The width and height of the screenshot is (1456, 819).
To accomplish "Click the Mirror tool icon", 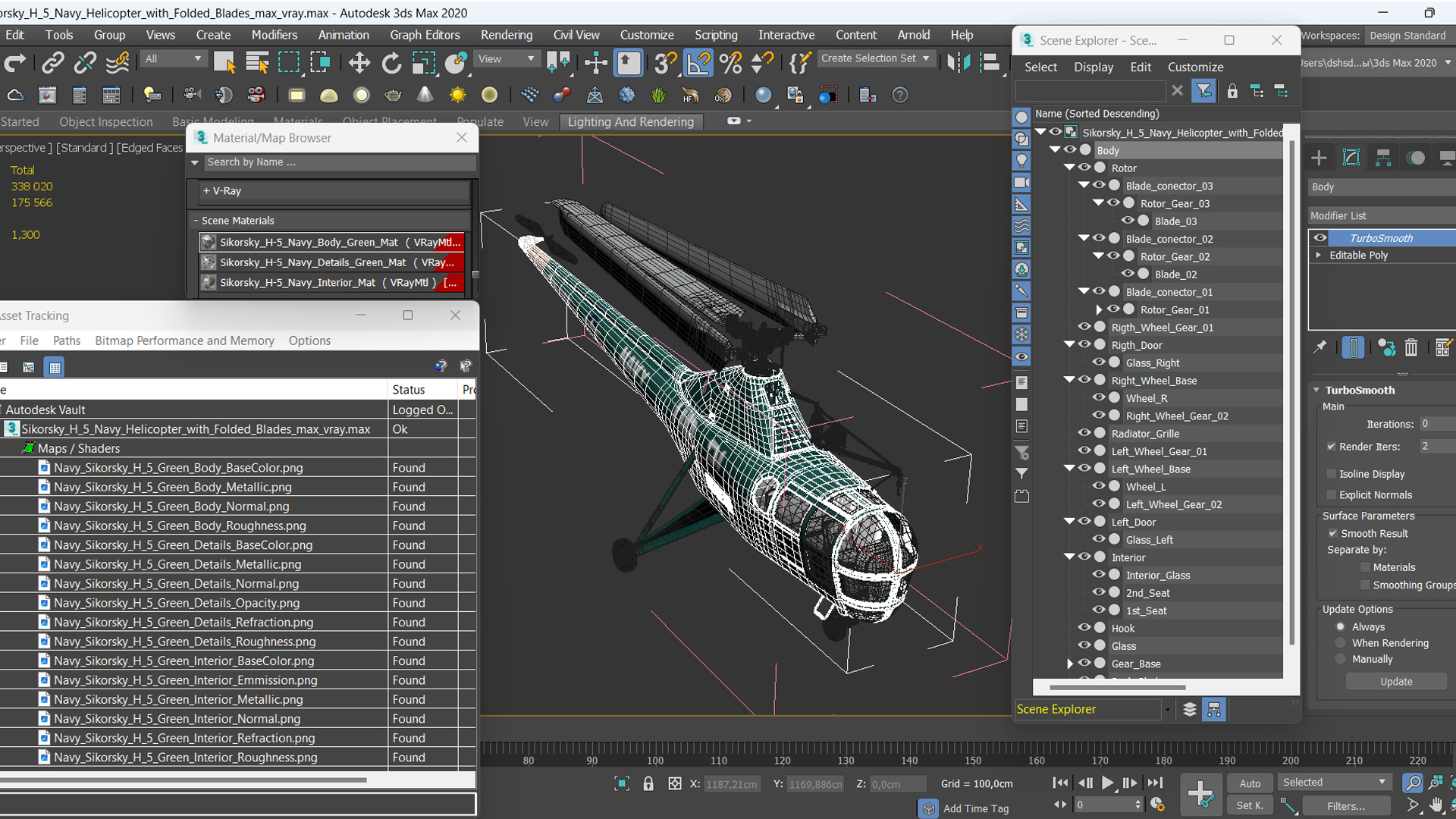I will click(x=959, y=63).
